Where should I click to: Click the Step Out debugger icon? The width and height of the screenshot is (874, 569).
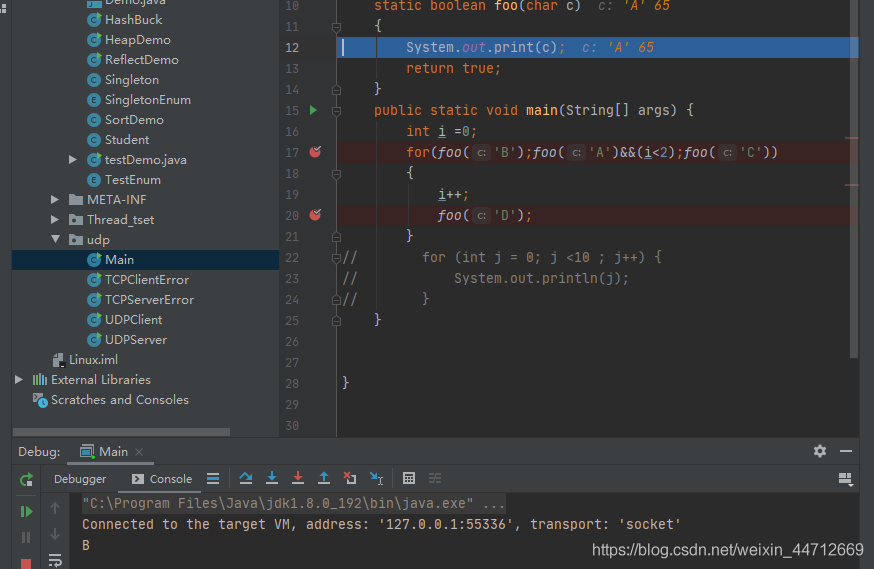324,479
